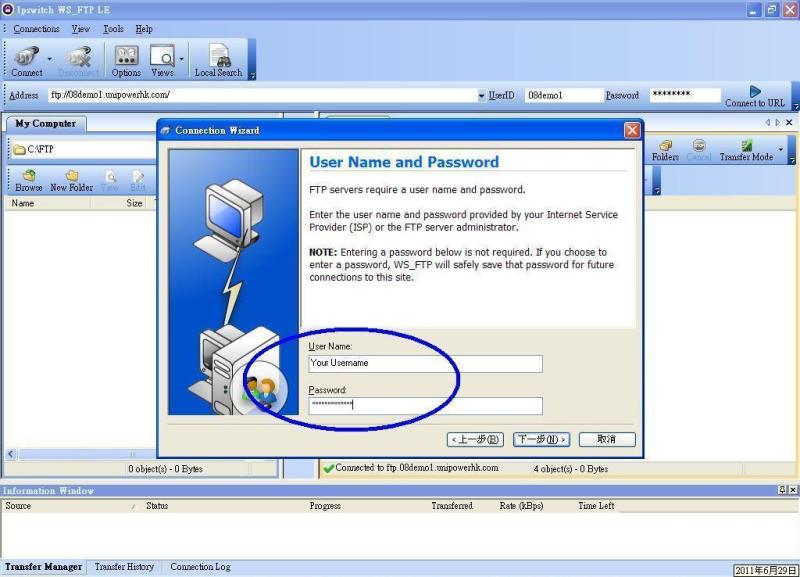Screen dimensions: 800x577
Task: Open the Transfer Mode dropdown arrow
Action: coord(781,149)
